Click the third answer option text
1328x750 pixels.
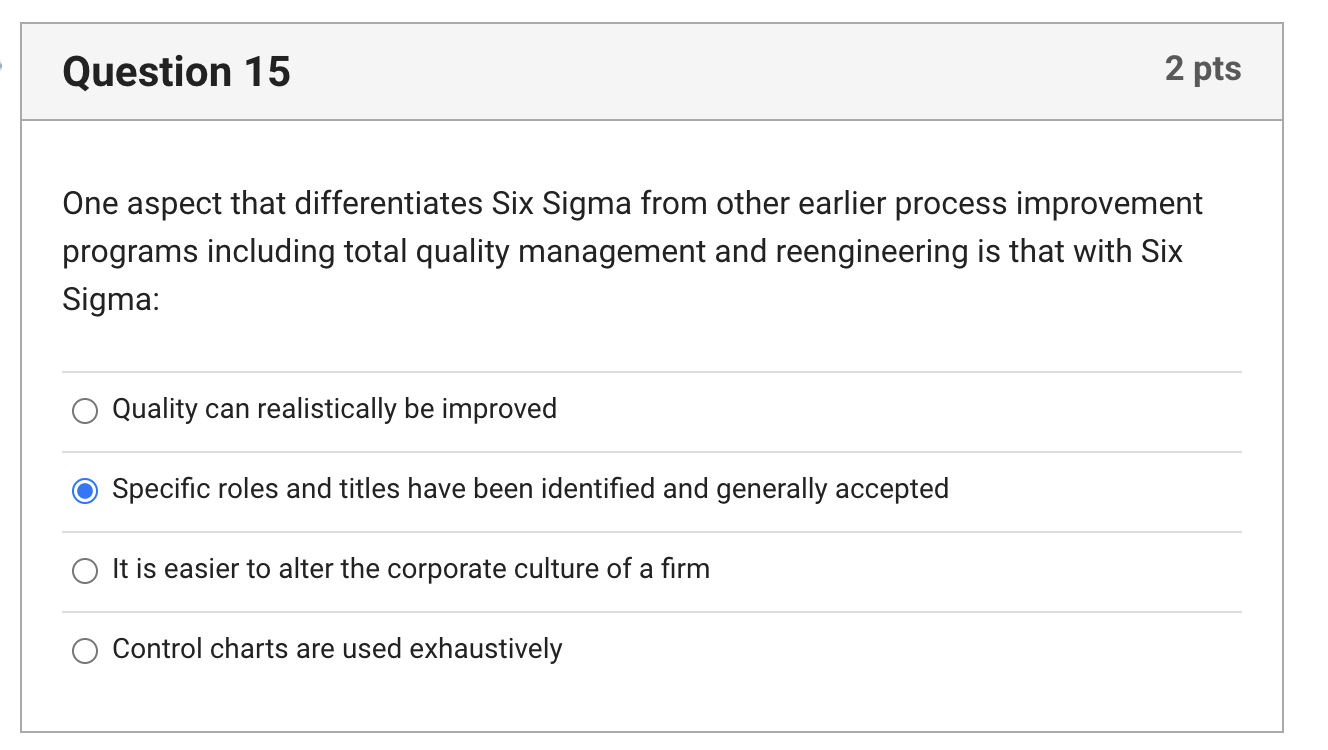point(410,569)
